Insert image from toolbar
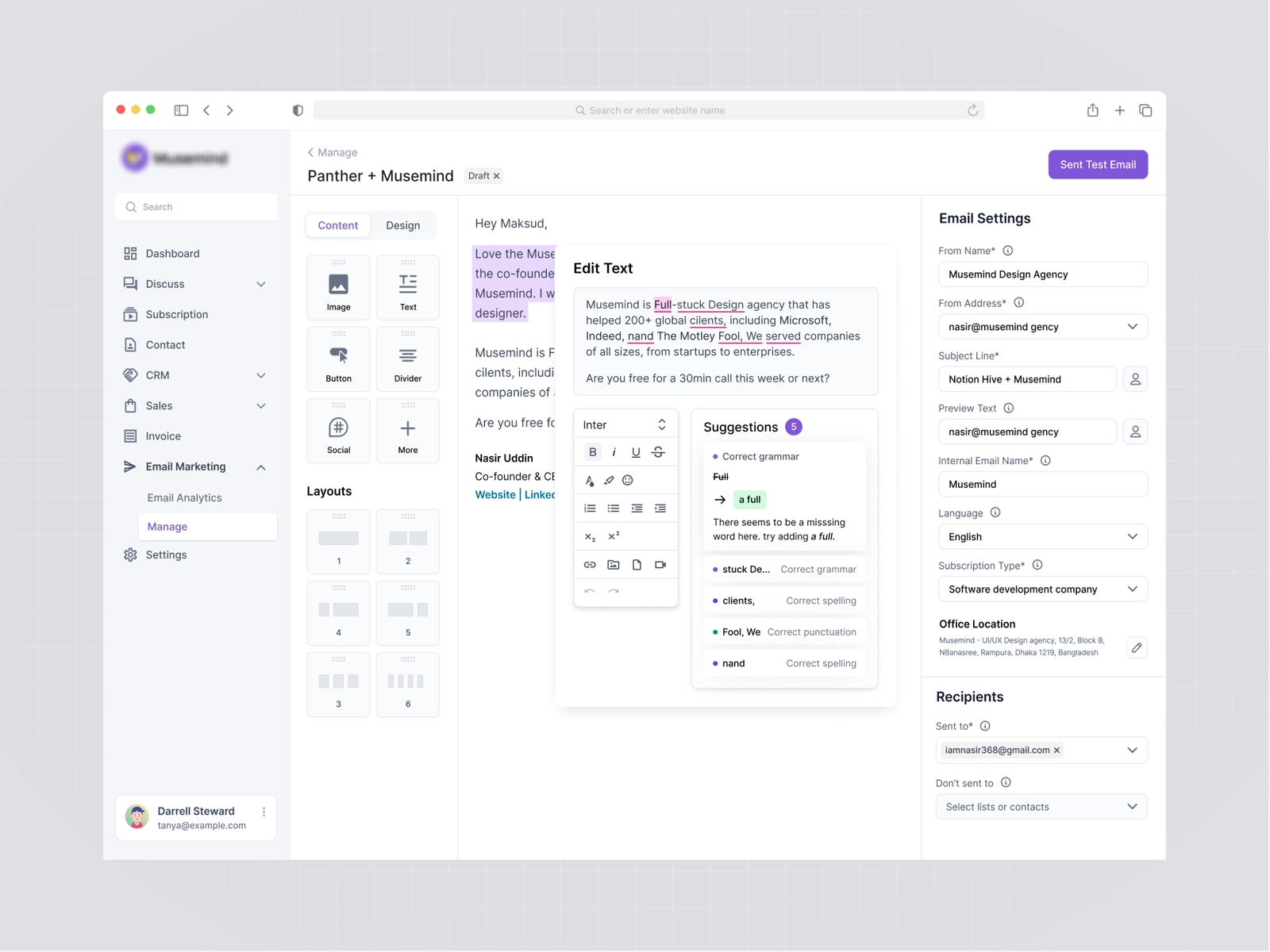 (x=614, y=565)
